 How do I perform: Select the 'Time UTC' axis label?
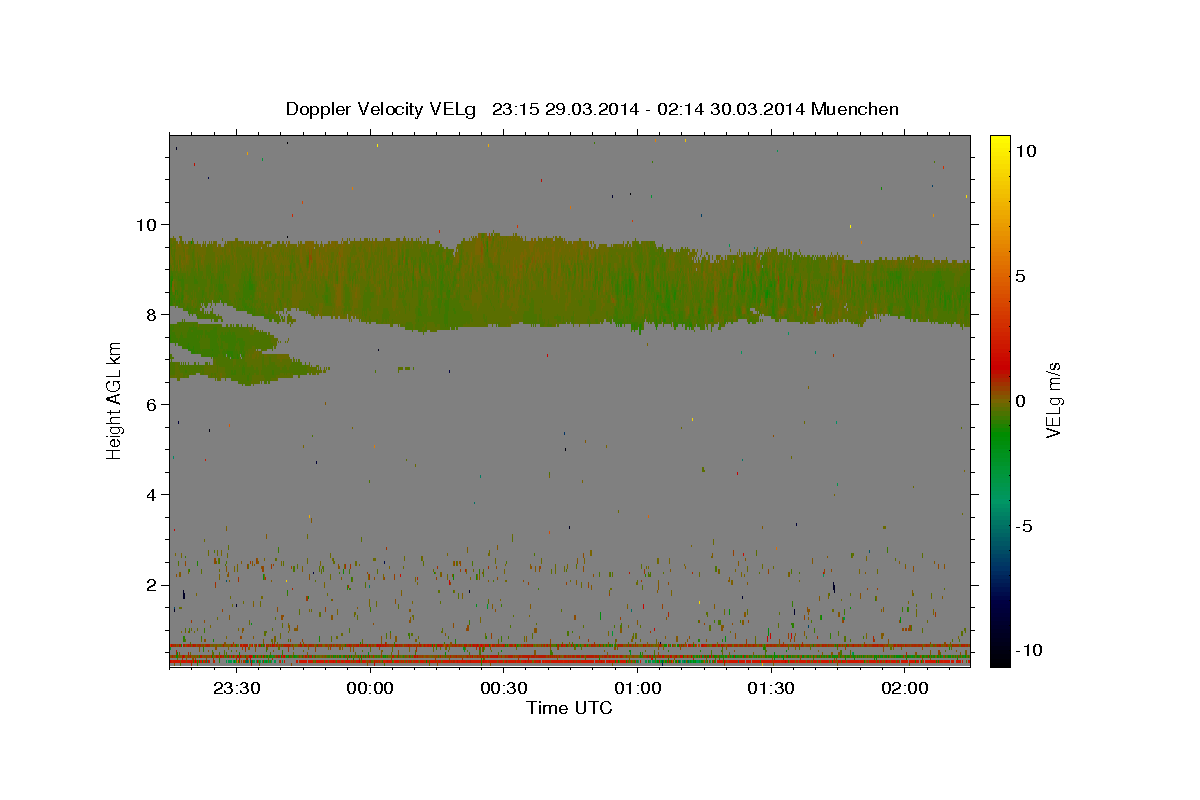pyautogui.click(x=569, y=708)
